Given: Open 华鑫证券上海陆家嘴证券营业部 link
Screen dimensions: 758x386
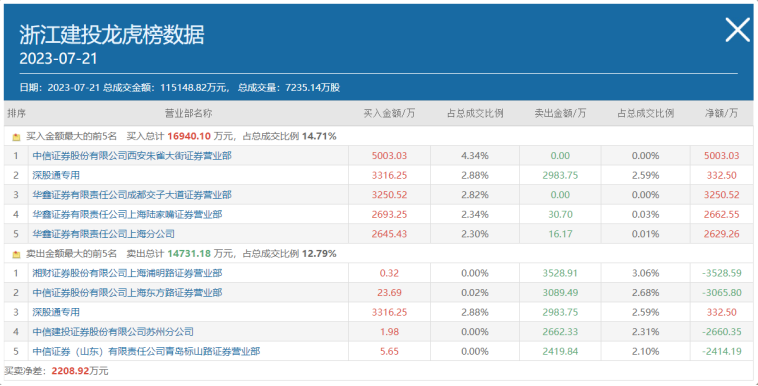Looking at the screenshot, I should (127, 214).
